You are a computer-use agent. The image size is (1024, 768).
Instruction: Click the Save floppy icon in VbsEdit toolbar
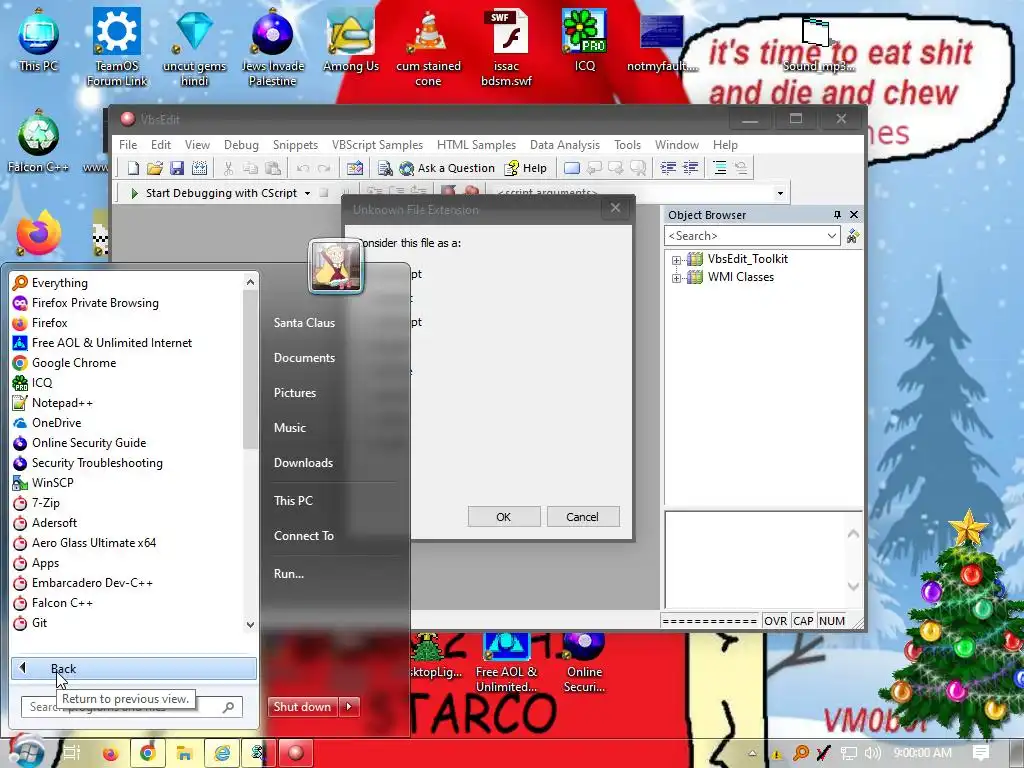click(x=177, y=168)
